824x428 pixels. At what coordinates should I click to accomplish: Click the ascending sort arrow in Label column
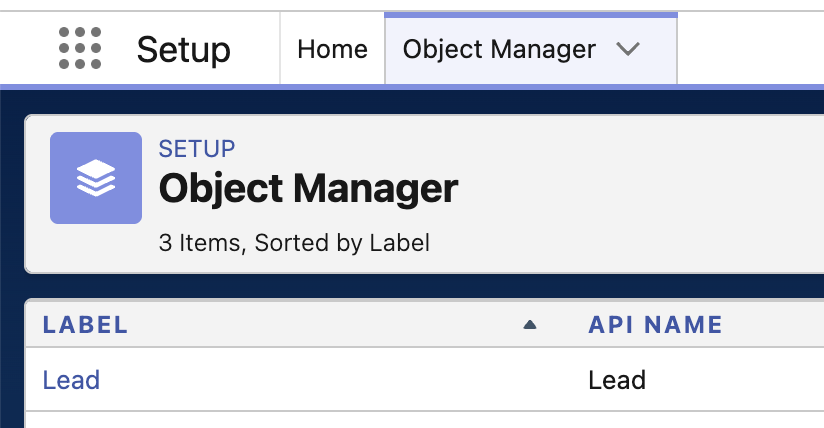[530, 324]
